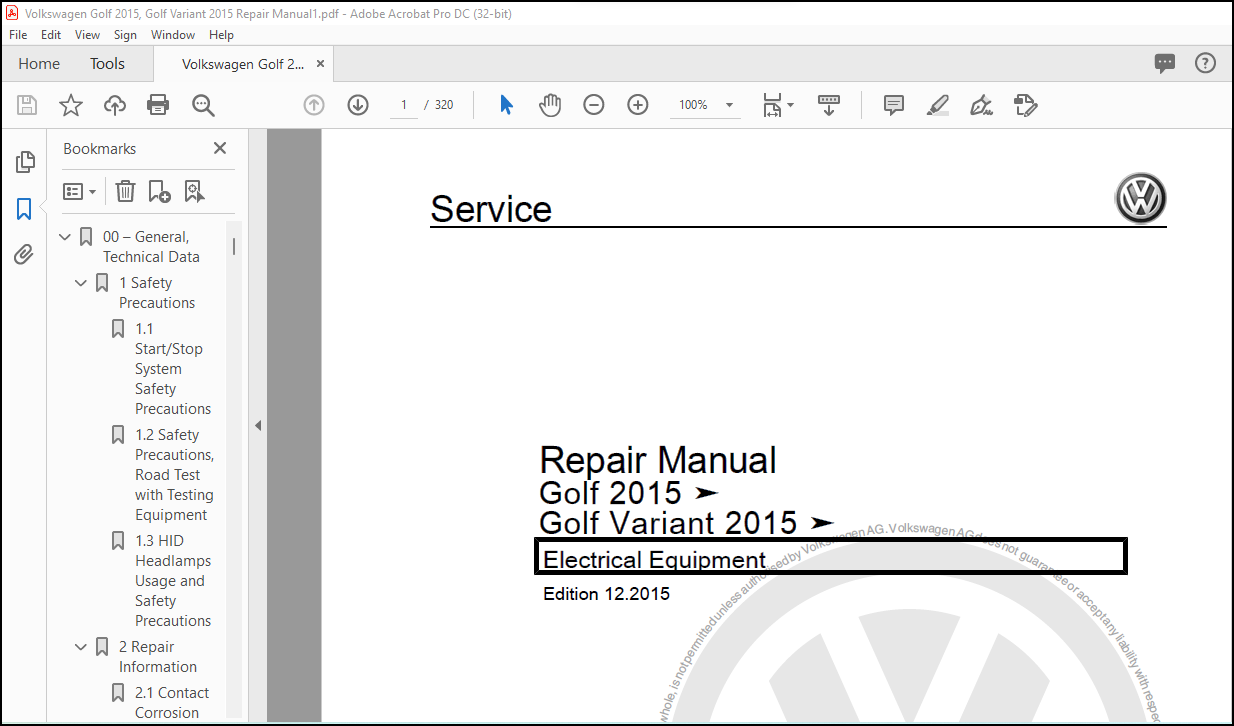Click the Sign document pen icon
Viewport: 1234px width, 726px height.
coord(981,105)
